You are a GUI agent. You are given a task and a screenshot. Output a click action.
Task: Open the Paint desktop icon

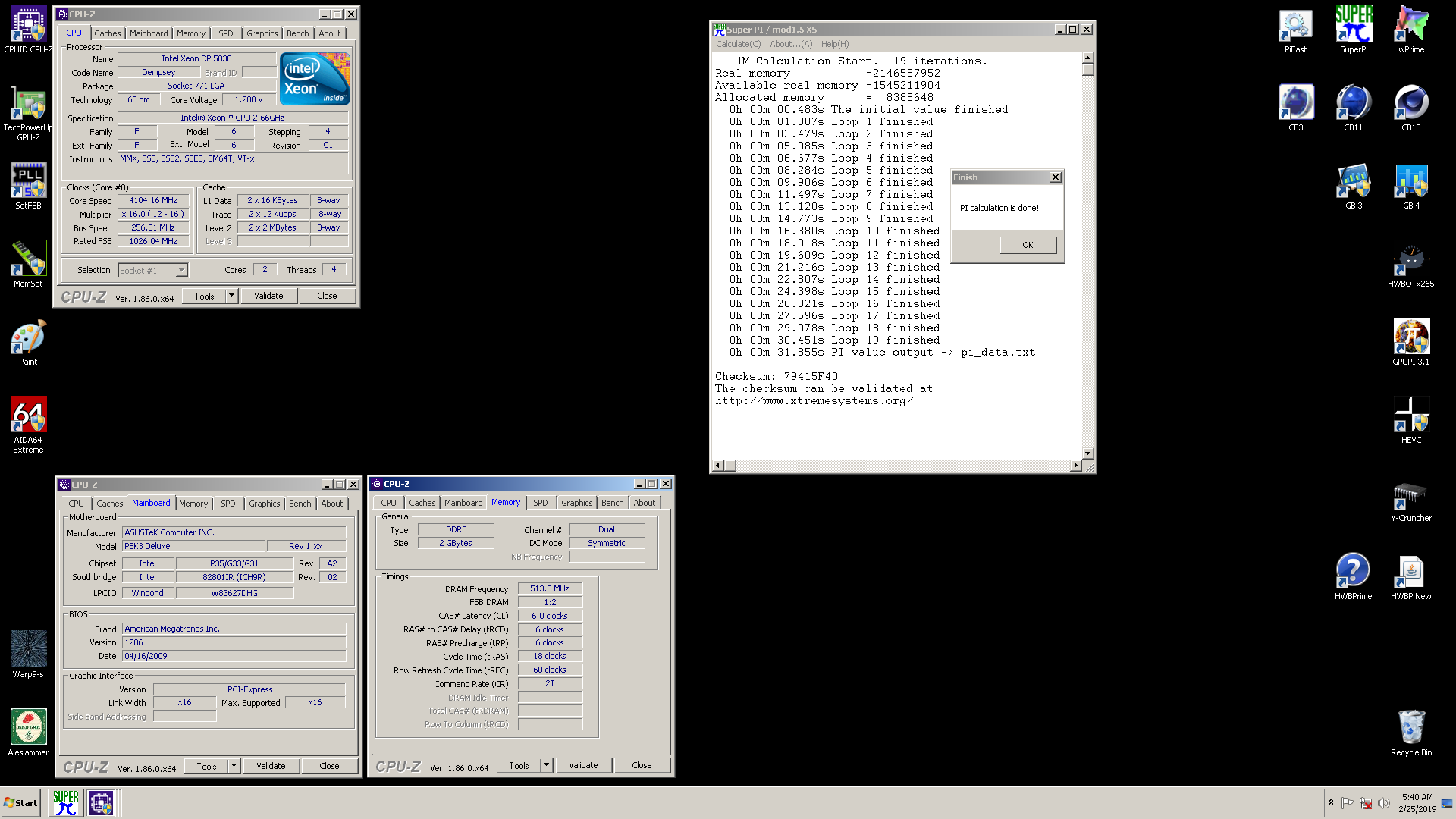[28, 343]
